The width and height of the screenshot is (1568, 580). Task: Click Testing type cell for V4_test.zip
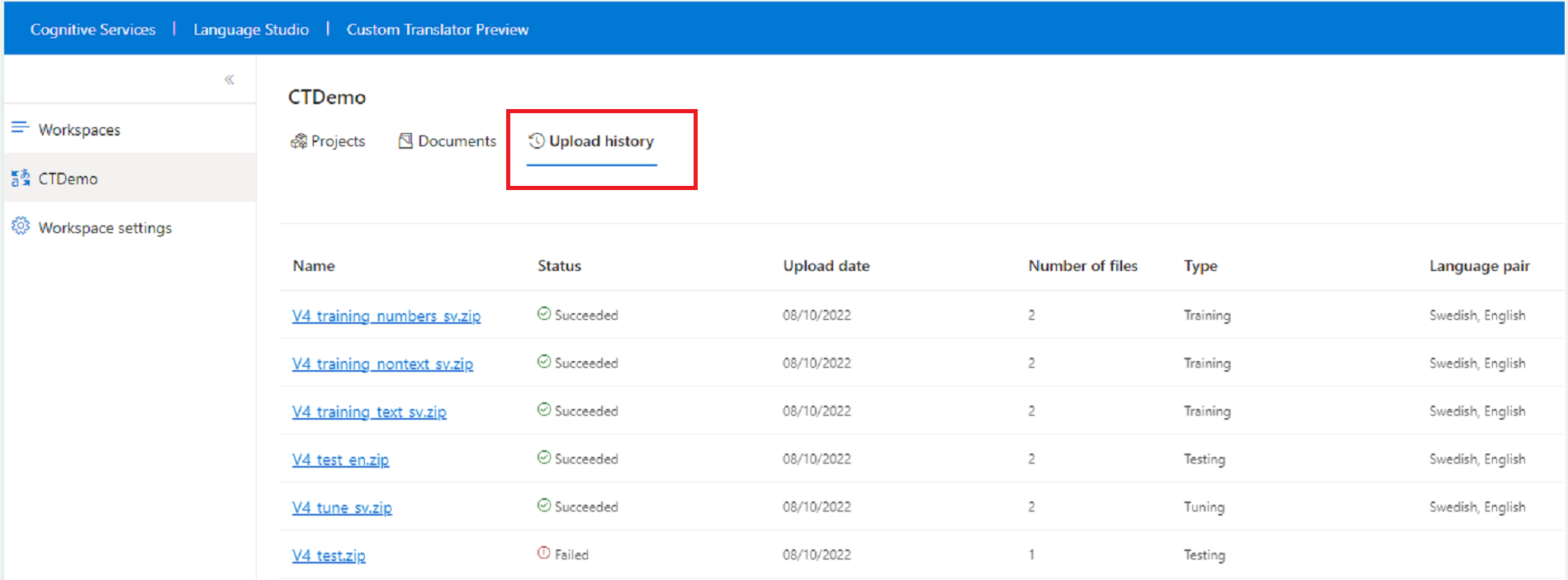[1205, 555]
